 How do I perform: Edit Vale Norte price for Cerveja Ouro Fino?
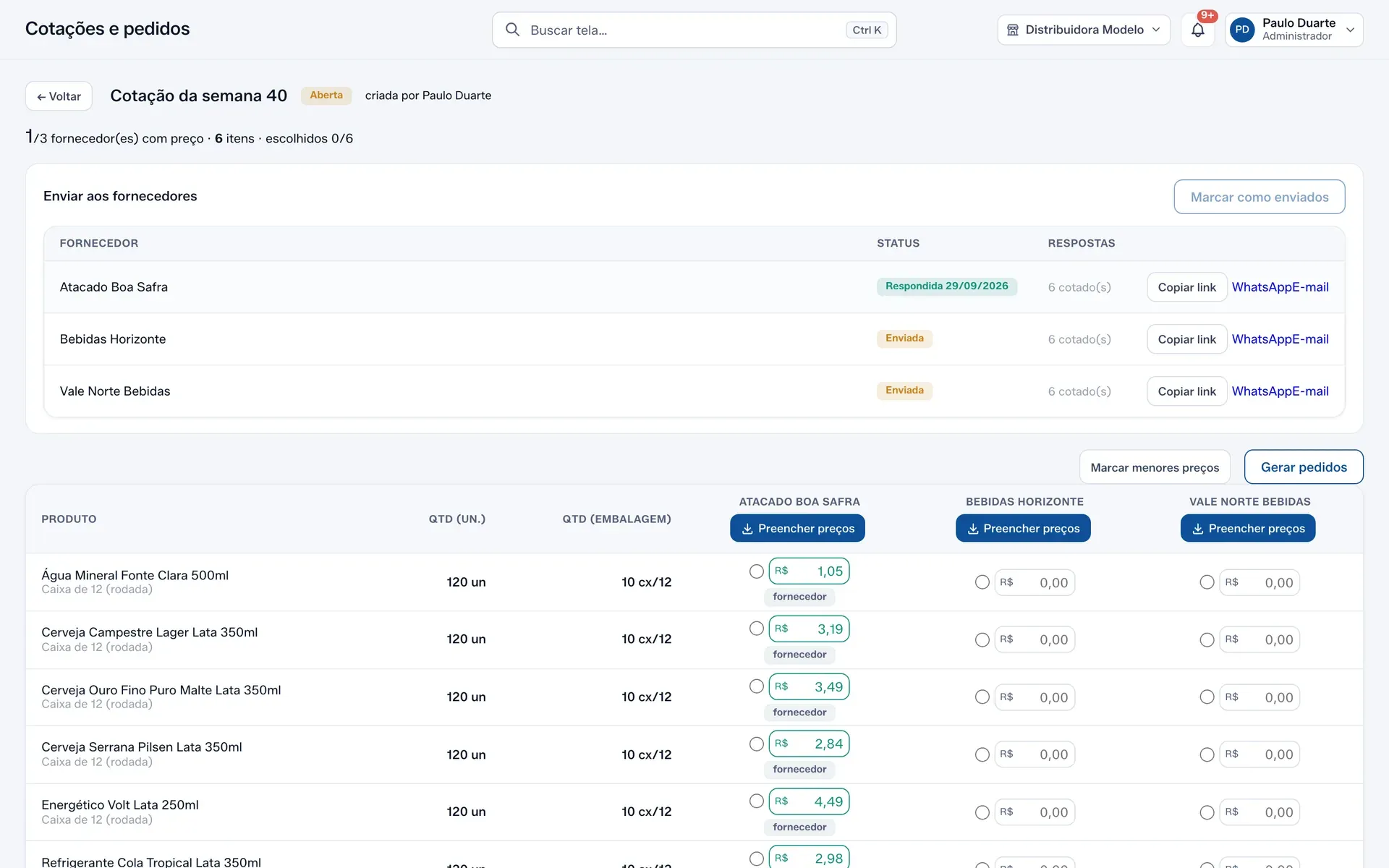tap(1260, 697)
